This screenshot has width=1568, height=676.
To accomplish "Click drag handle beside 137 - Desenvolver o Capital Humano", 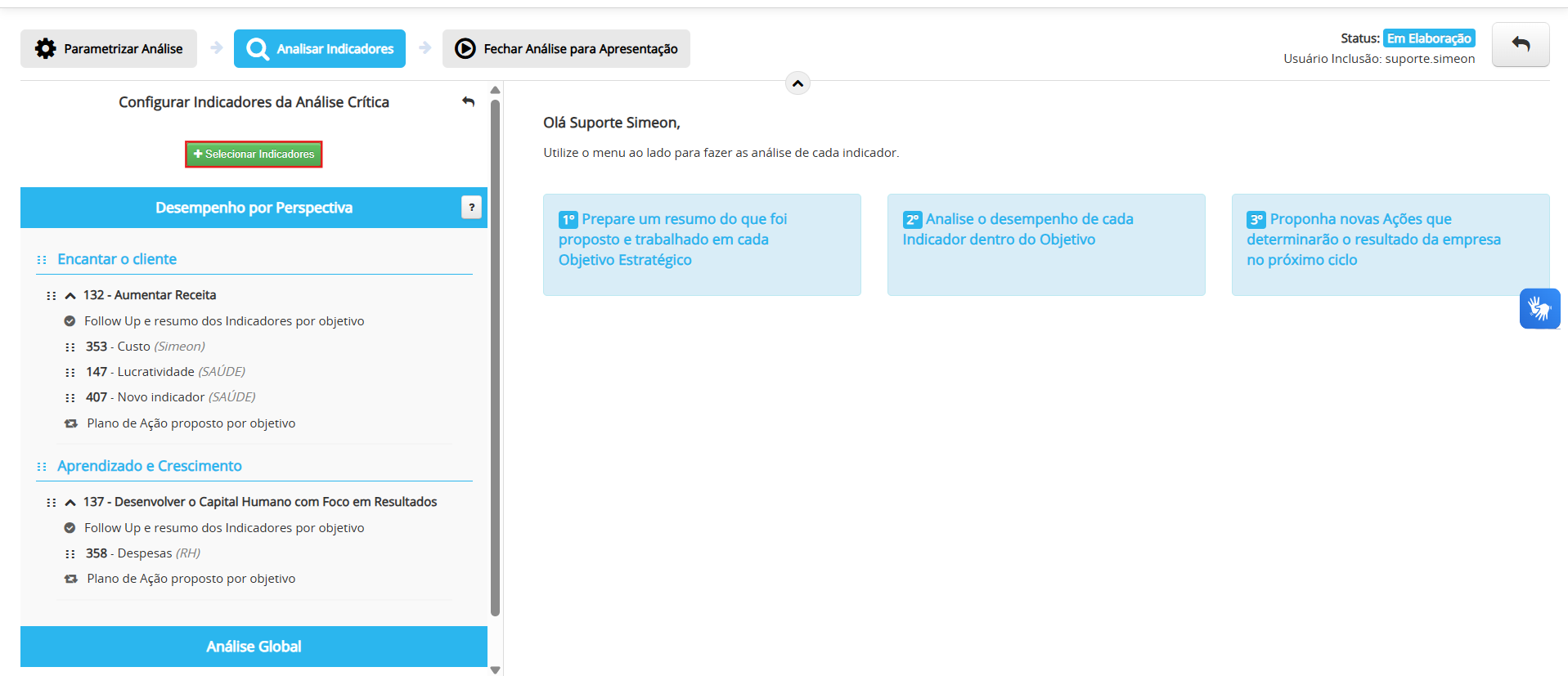I will pyautogui.click(x=52, y=503).
